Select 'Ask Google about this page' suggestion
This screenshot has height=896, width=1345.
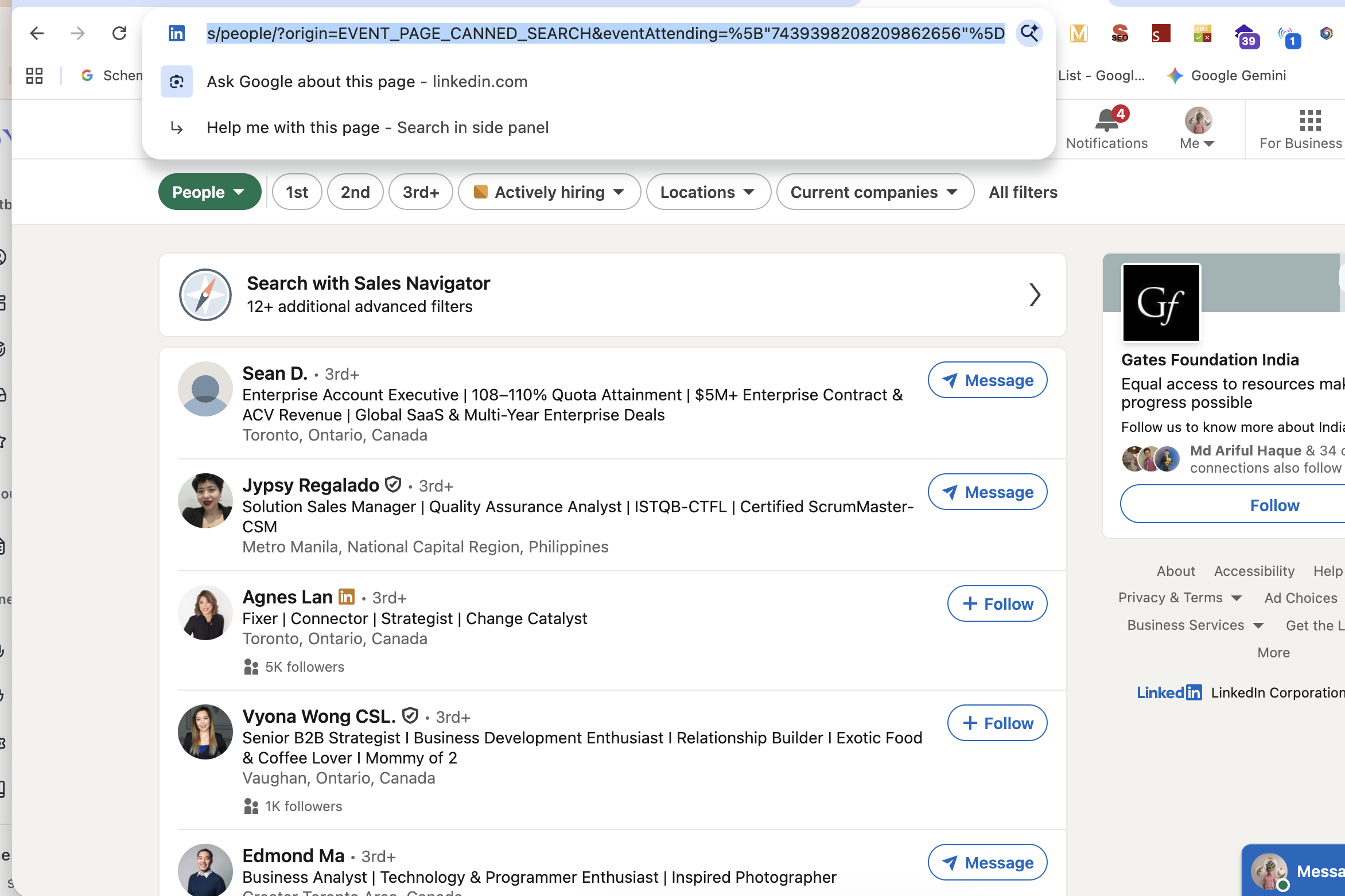[367, 81]
